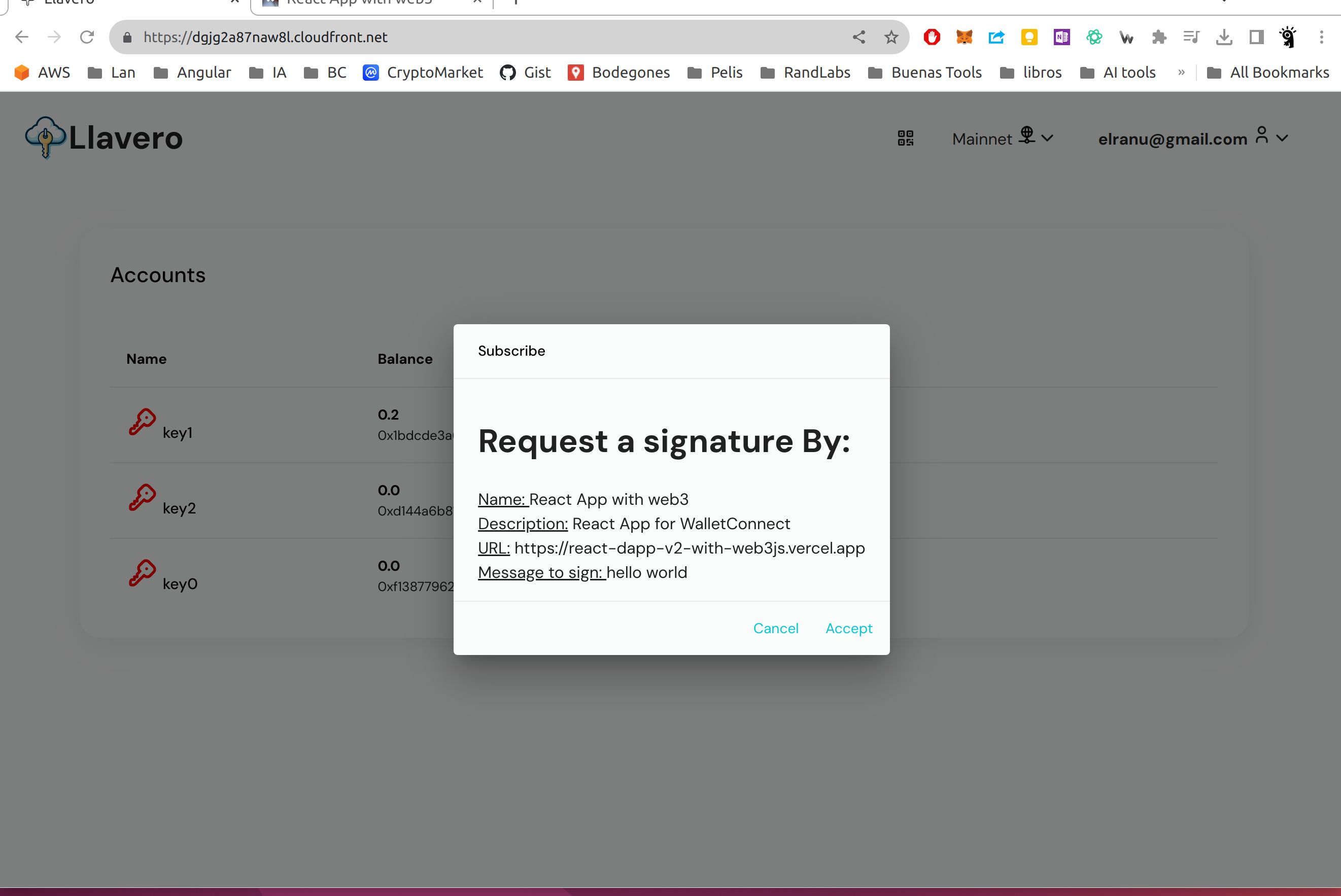
Task: Open the IA bookmarks folder
Action: coord(267,73)
